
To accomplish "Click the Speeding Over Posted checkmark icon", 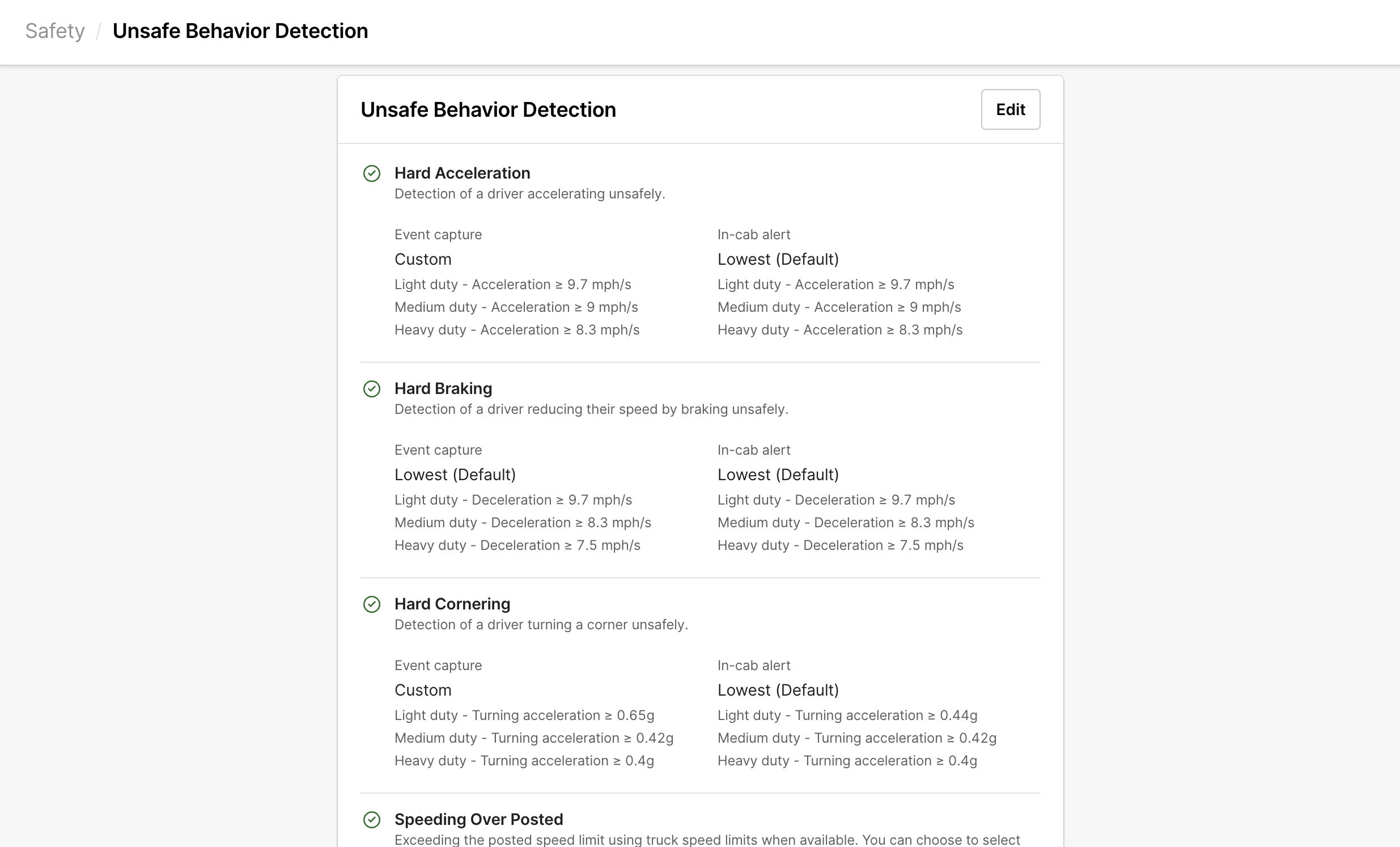I will click(x=372, y=820).
